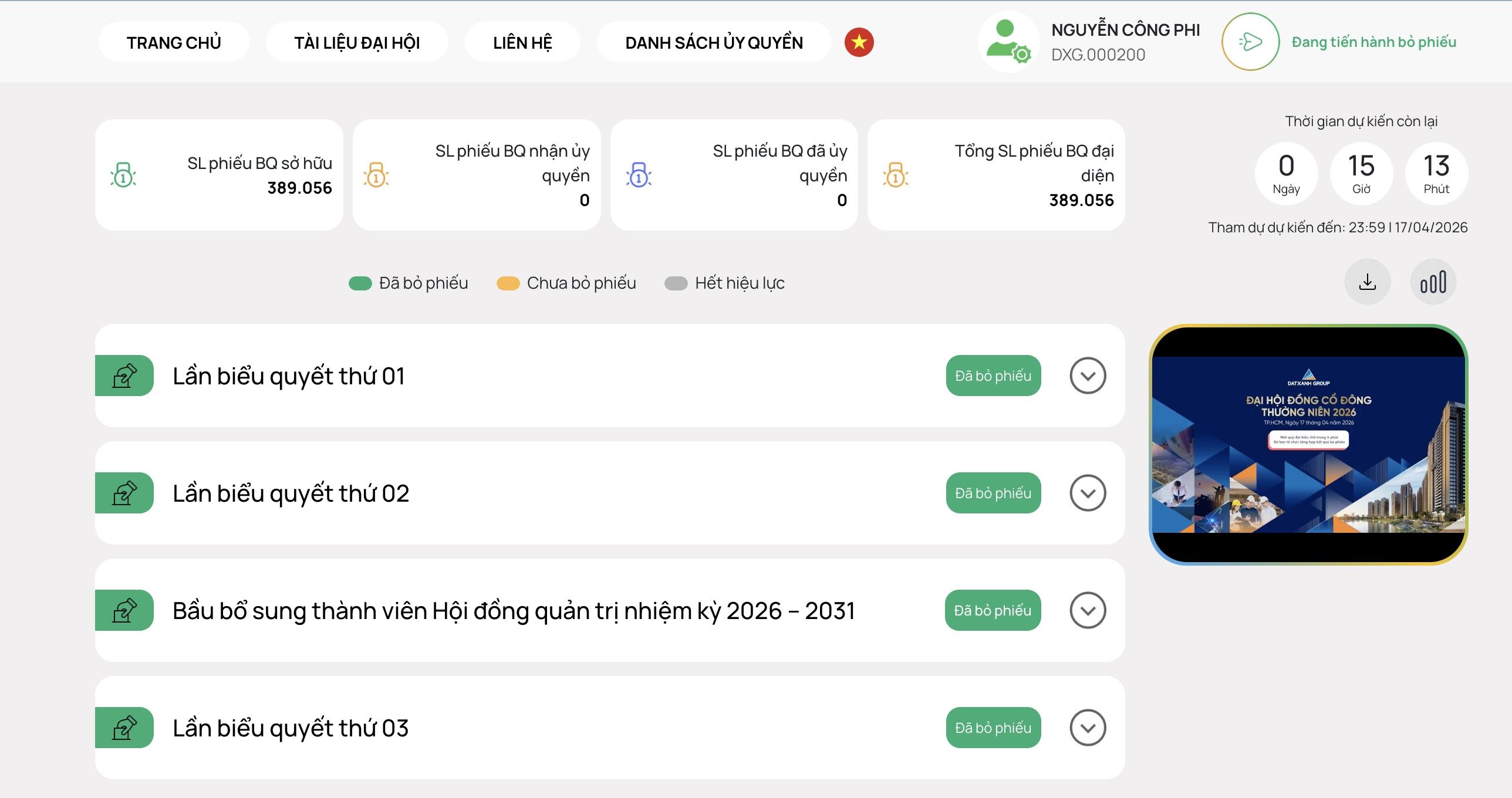The height and width of the screenshot is (798, 1512).
Task: Expand Lần biểu quyết thứ 01 chevron
Action: coord(1088,376)
